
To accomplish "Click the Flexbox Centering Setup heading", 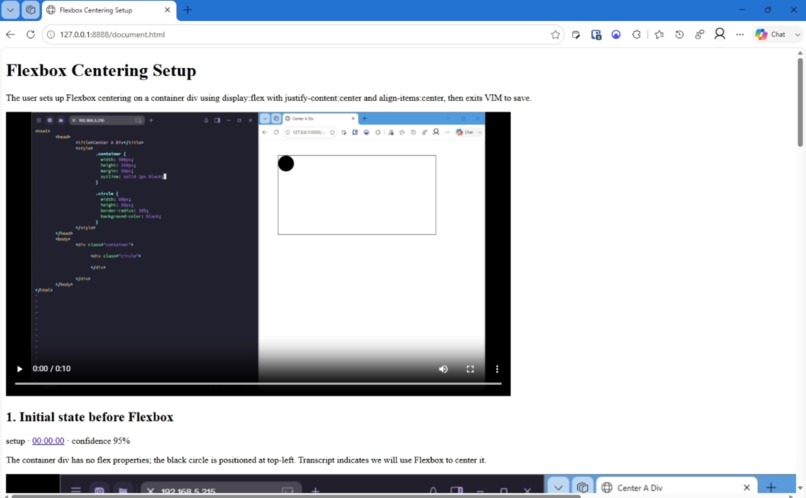I will point(101,70).
